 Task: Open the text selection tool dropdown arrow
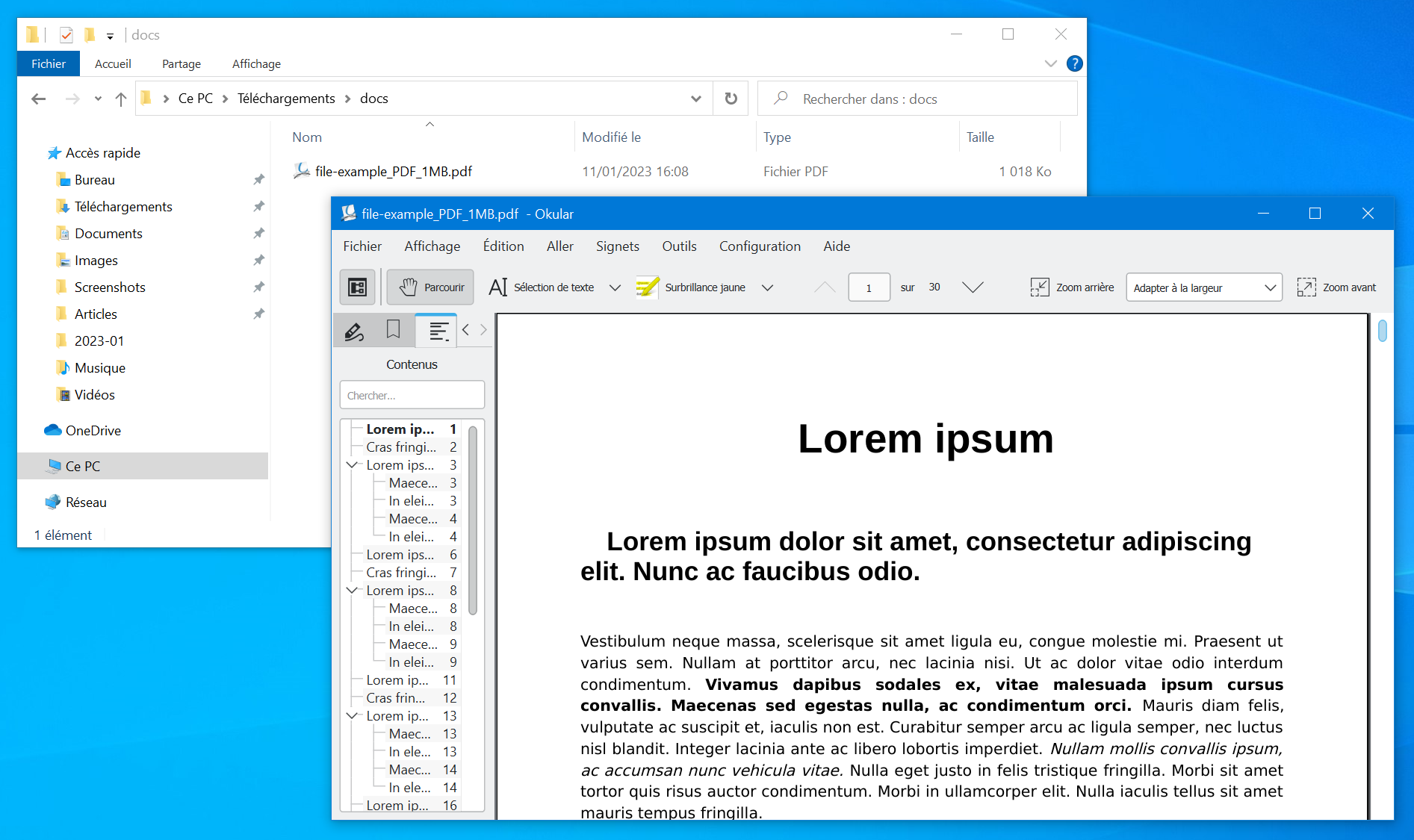point(615,288)
